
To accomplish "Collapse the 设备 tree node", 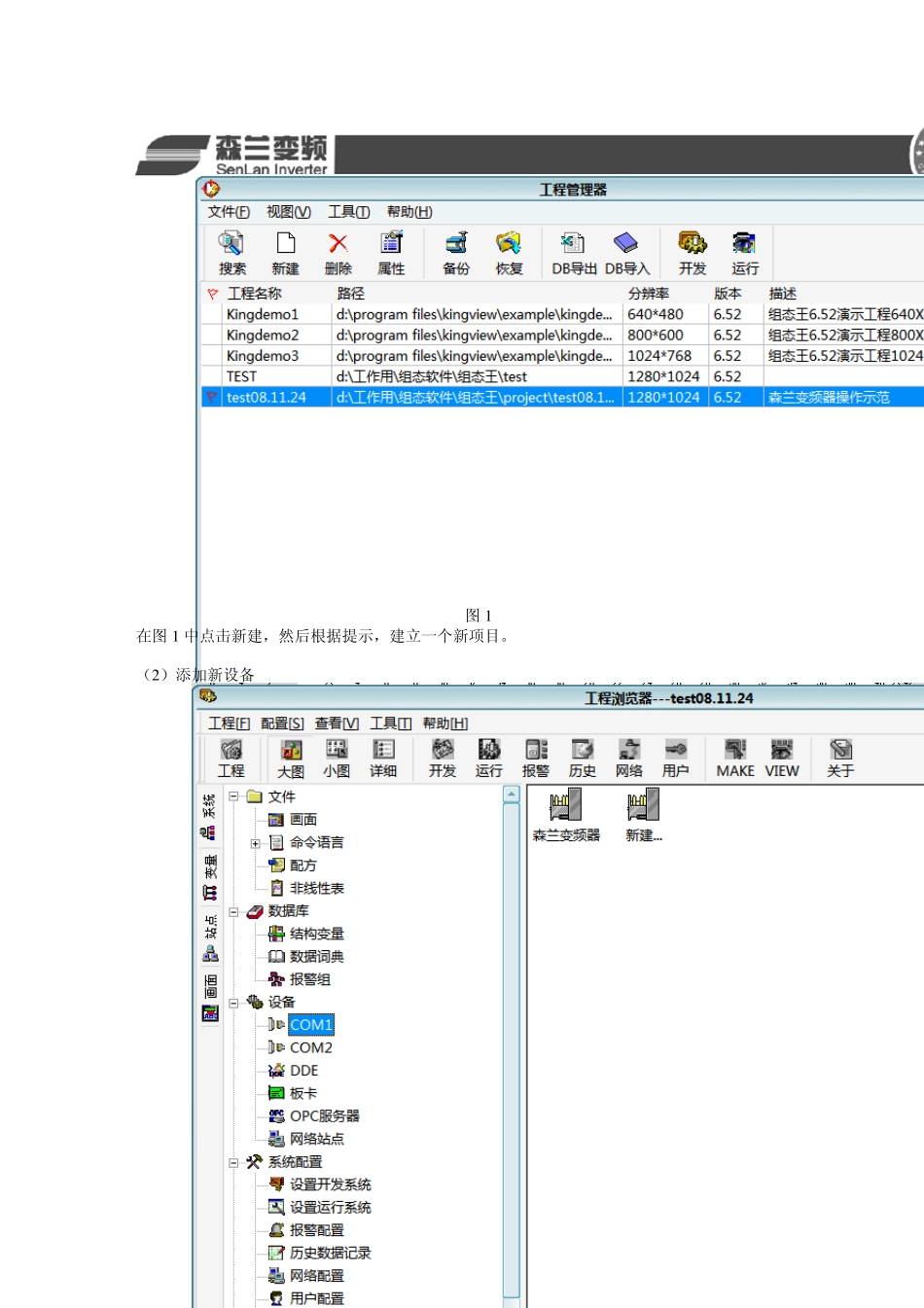I will point(233,1003).
